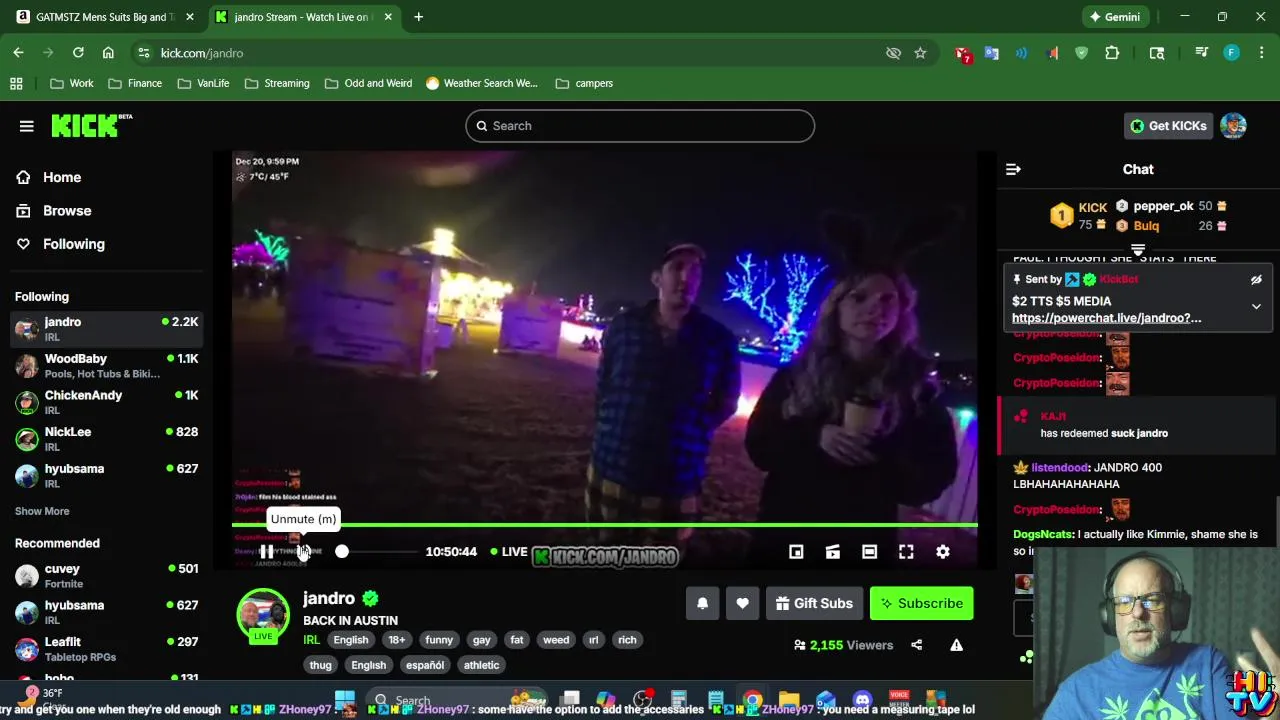The height and width of the screenshot is (720, 1280).
Task: Open the bookmarks apps grid icon
Action: (x=16, y=84)
